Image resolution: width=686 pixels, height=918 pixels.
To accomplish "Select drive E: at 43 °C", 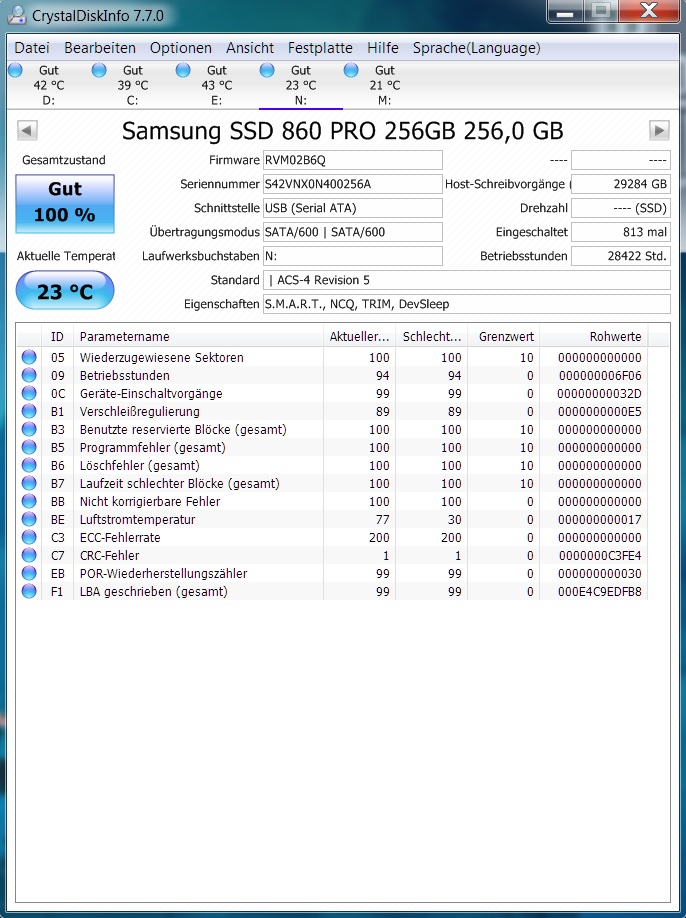I will pyautogui.click(x=217, y=85).
